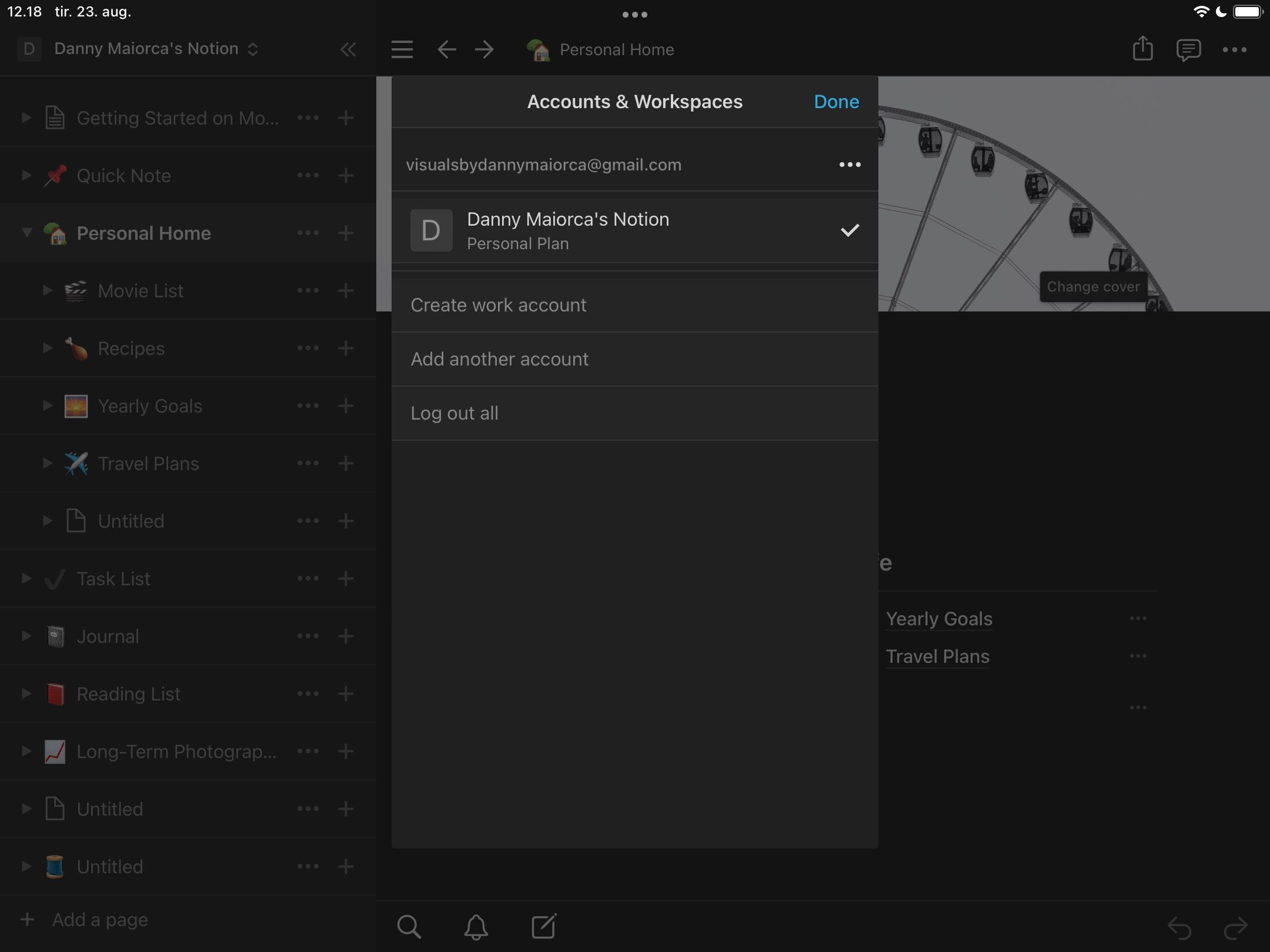
Task: Tap the clock showing 12.18
Action: [24, 11]
